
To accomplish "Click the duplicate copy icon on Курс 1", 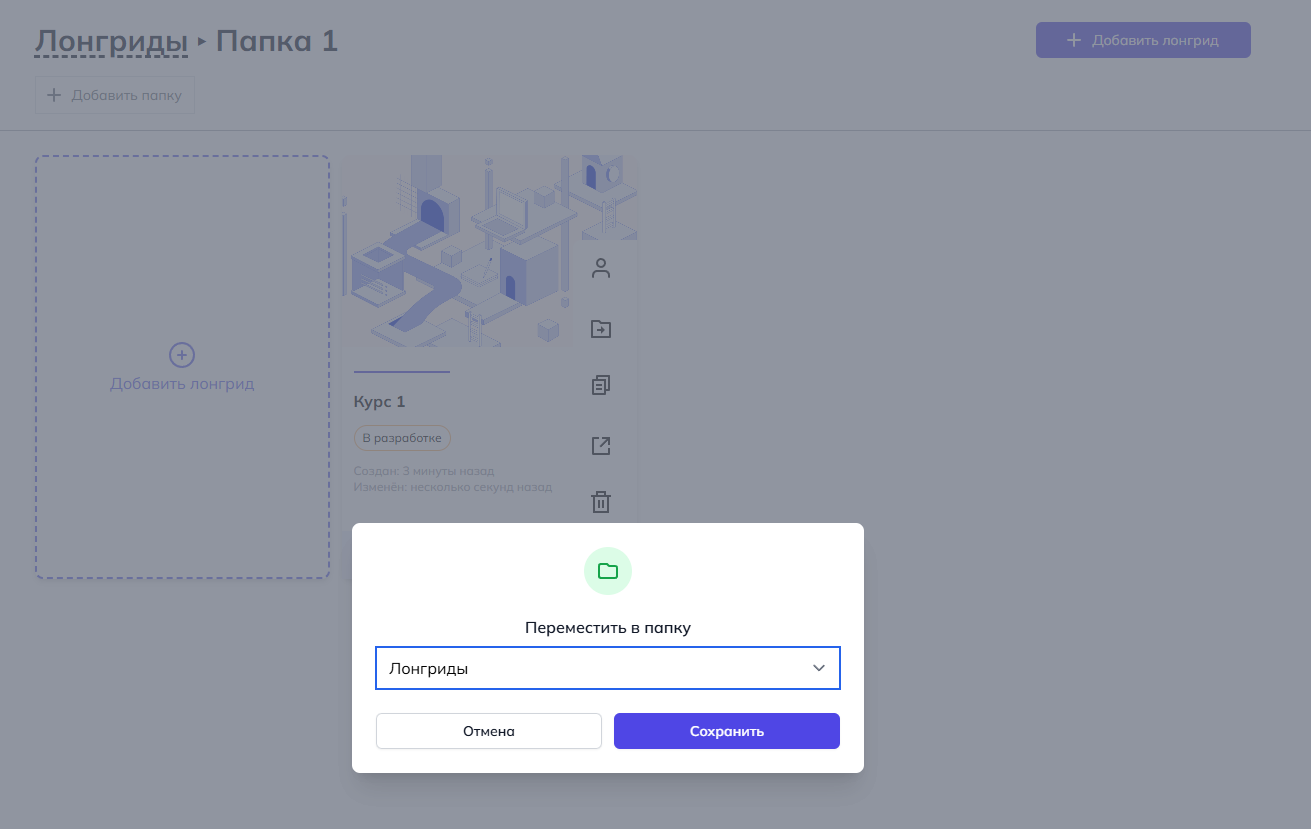I will [600, 385].
